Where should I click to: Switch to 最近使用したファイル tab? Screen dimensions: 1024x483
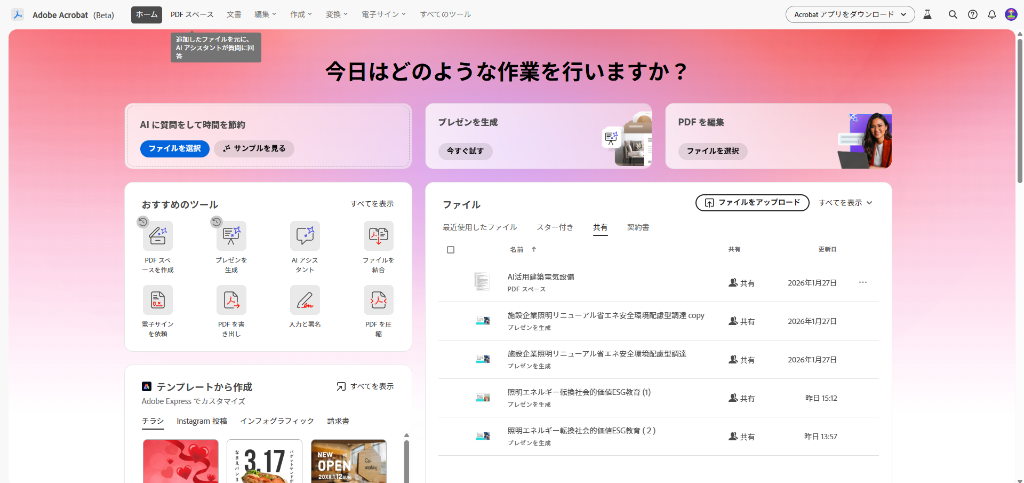480,227
